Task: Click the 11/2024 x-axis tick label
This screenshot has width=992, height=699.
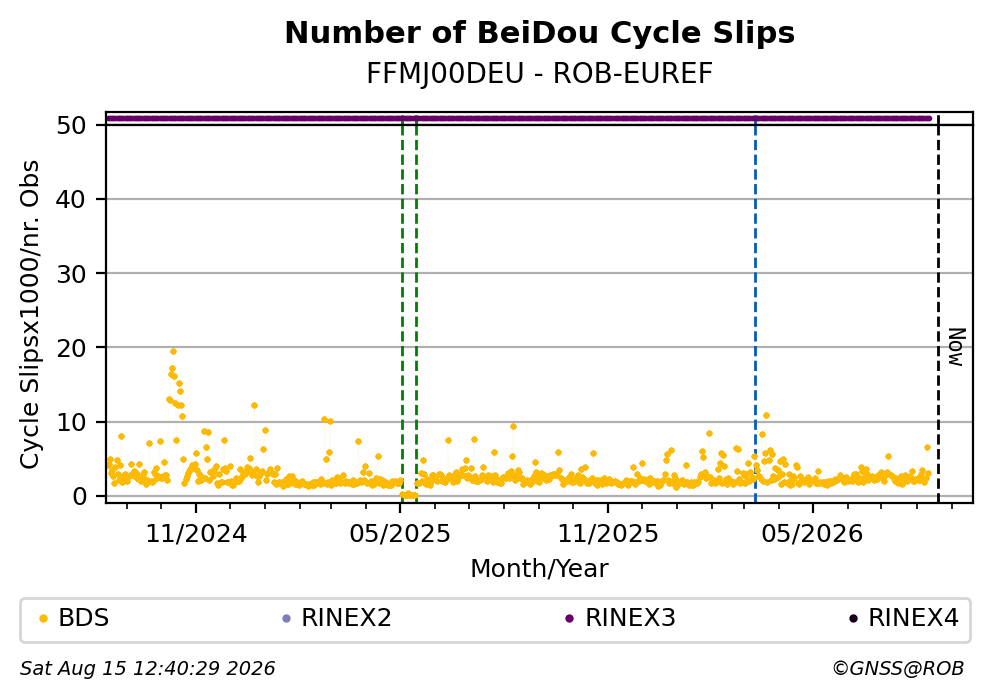Action: (196, 534)
